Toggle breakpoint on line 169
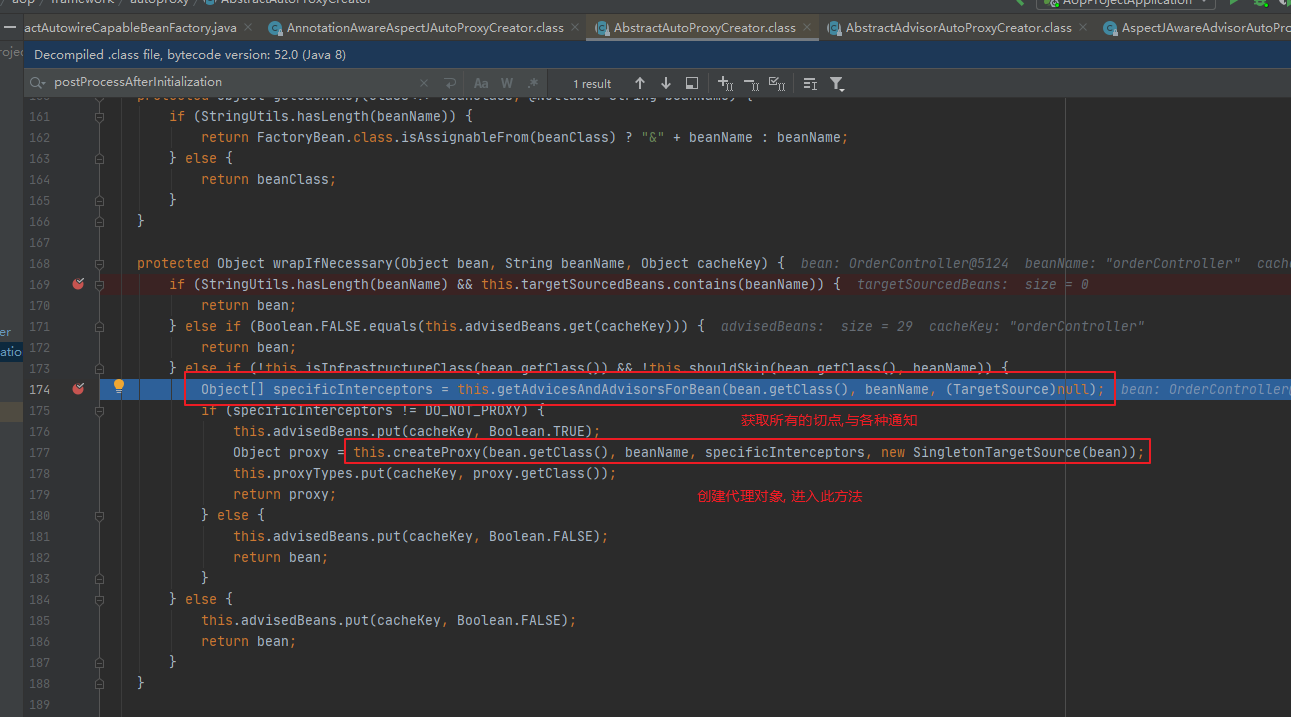 (x=78, y=284)
